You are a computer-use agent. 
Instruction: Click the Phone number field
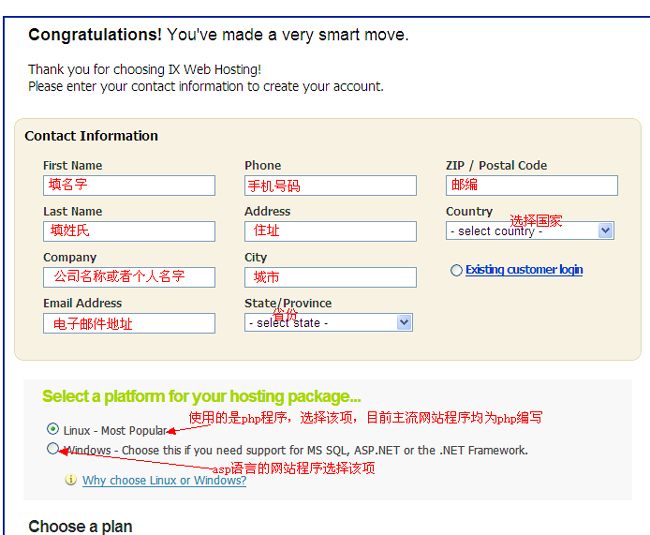330,186
